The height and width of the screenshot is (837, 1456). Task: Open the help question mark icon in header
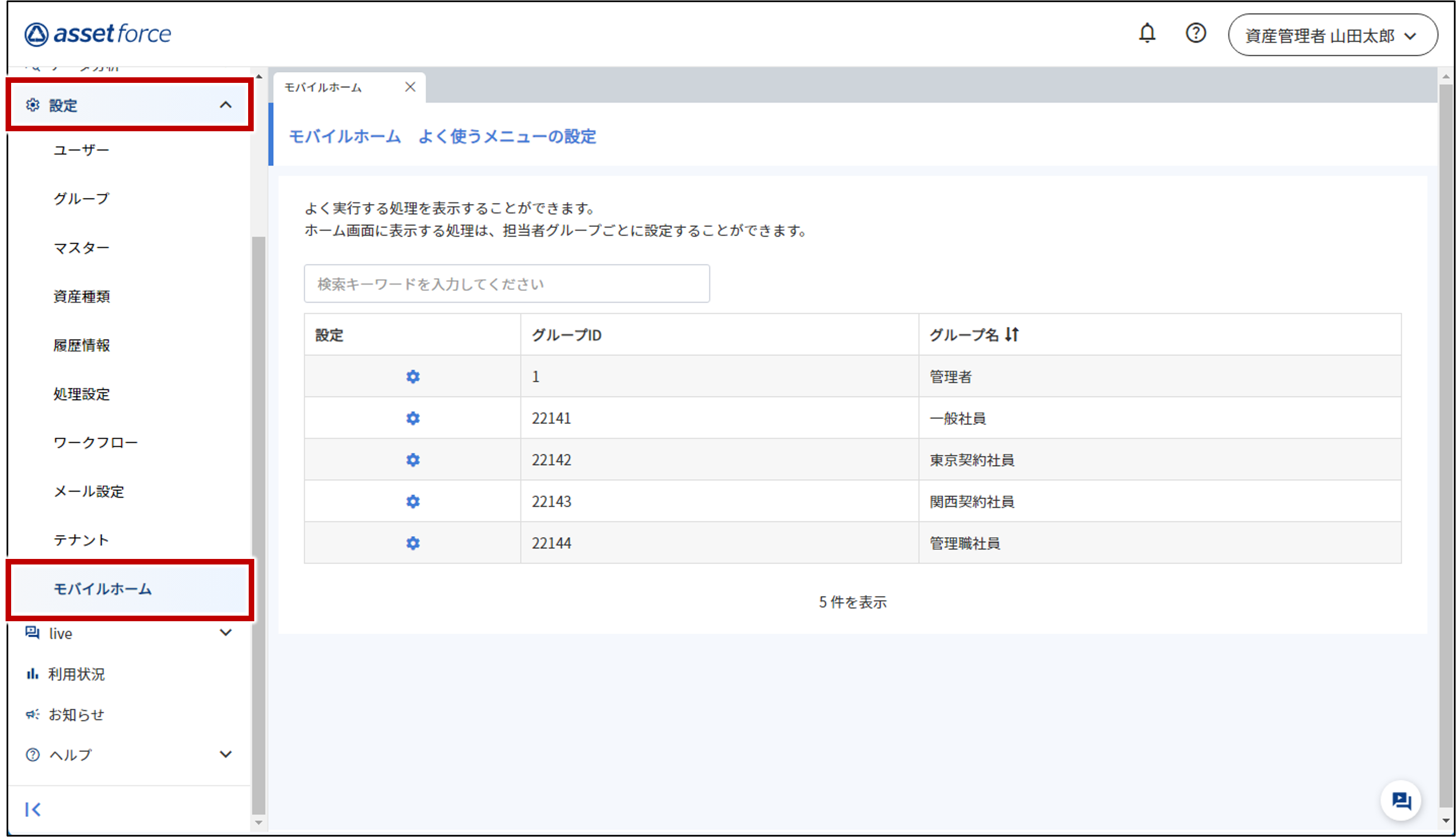[x=1196, y=33]
